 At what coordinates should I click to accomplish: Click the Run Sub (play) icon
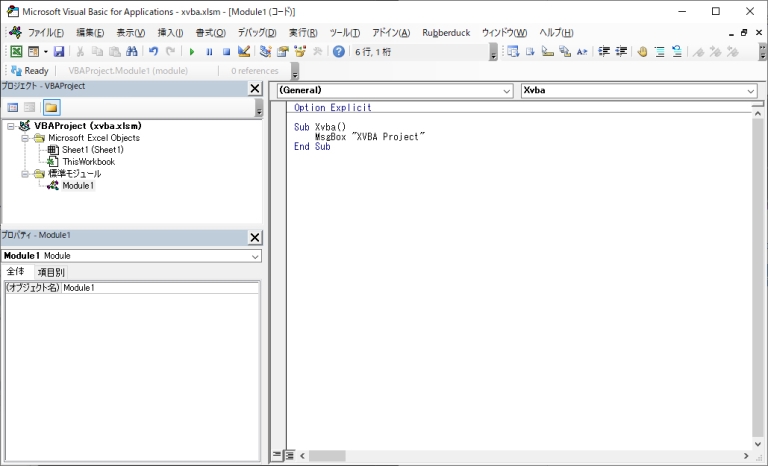point(192,52)
